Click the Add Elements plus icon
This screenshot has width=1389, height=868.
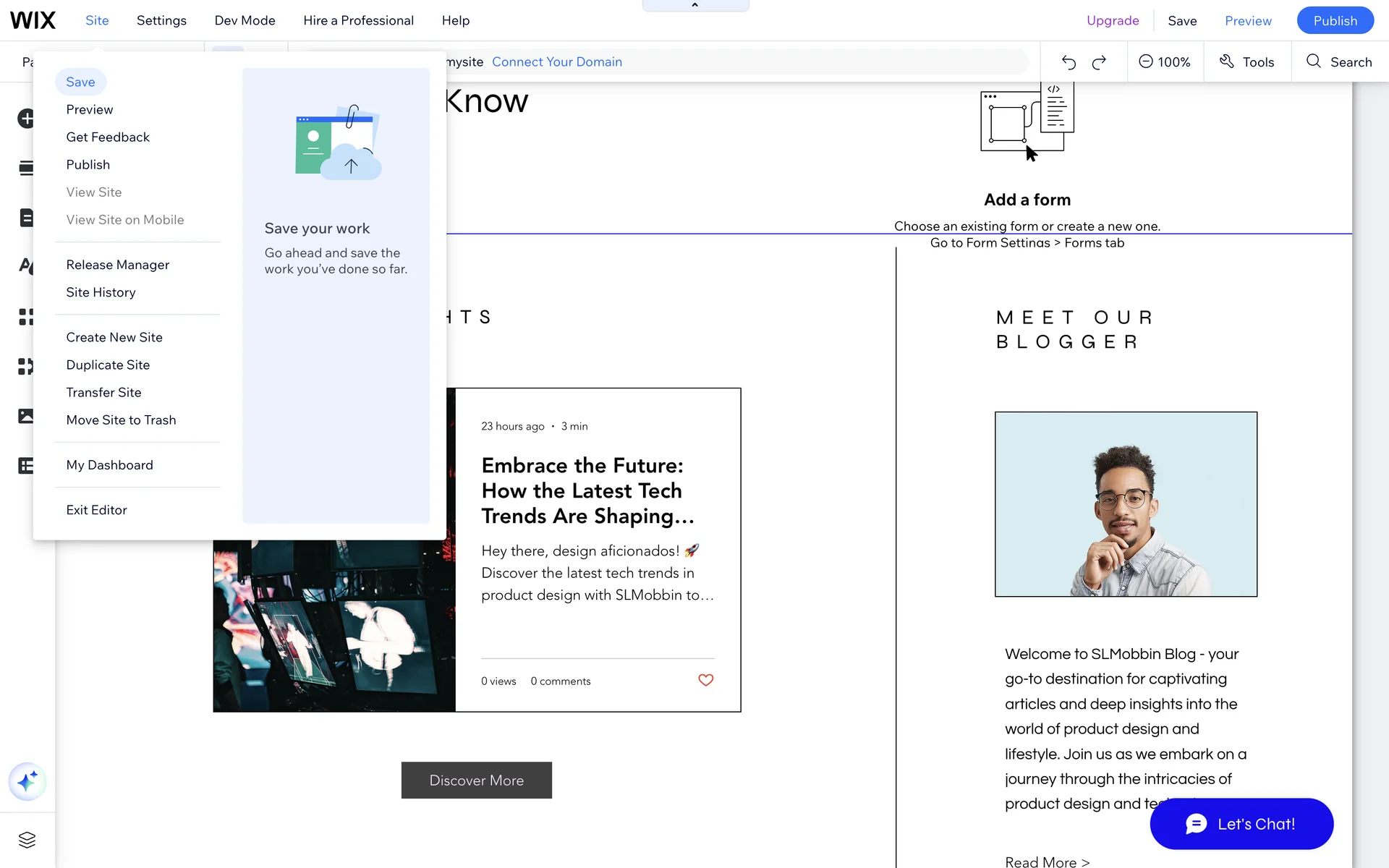tap(26, 119)
